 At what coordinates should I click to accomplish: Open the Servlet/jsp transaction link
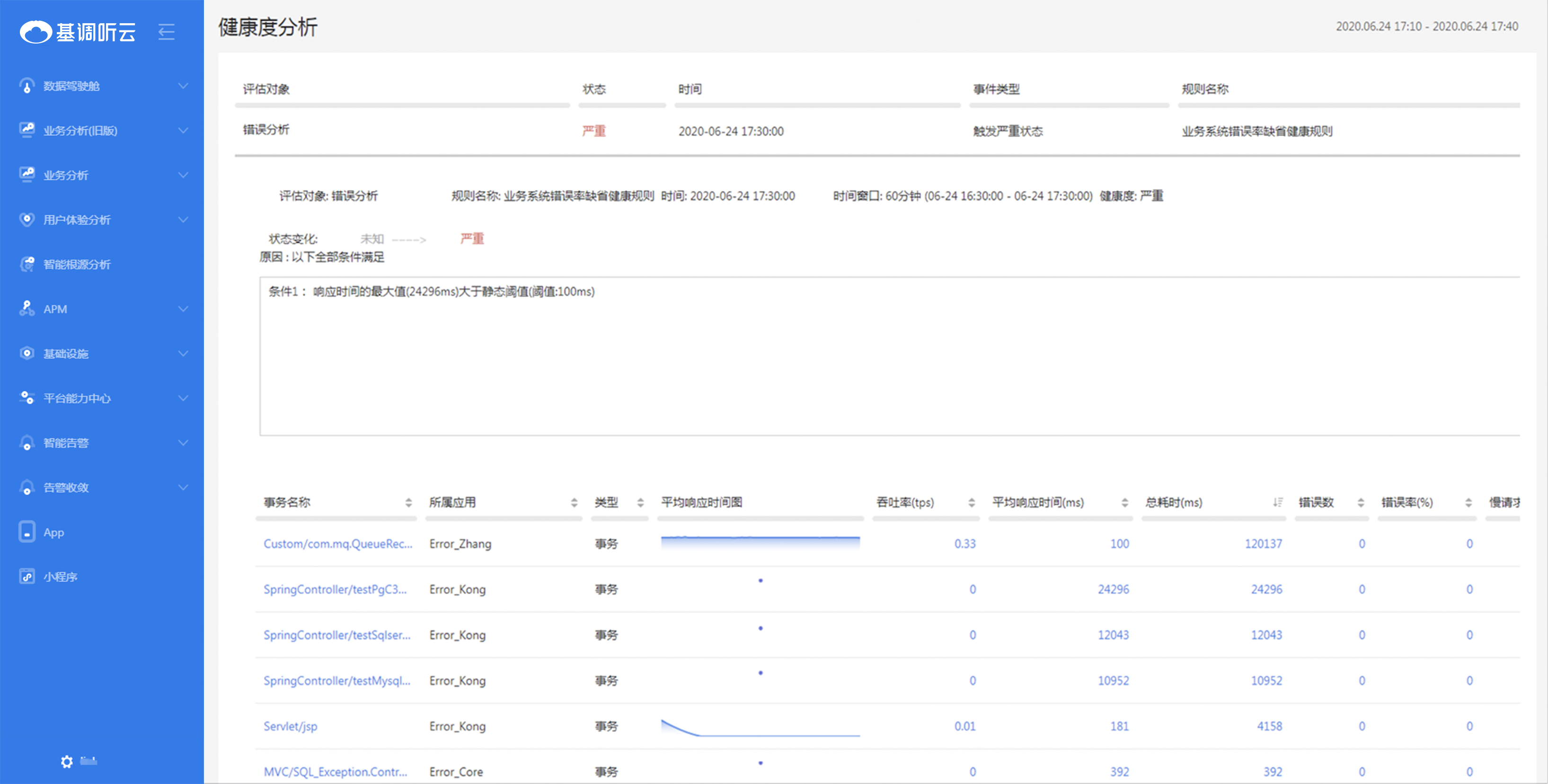[290, 726]
